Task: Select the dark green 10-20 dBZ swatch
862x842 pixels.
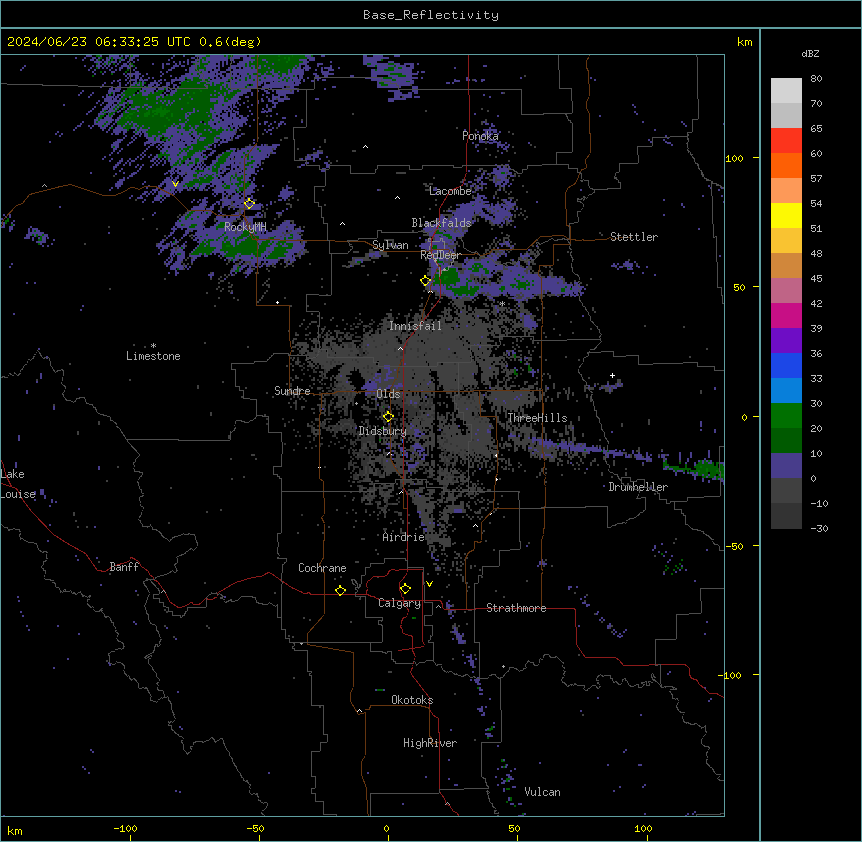Action: (x=786, y=441)
